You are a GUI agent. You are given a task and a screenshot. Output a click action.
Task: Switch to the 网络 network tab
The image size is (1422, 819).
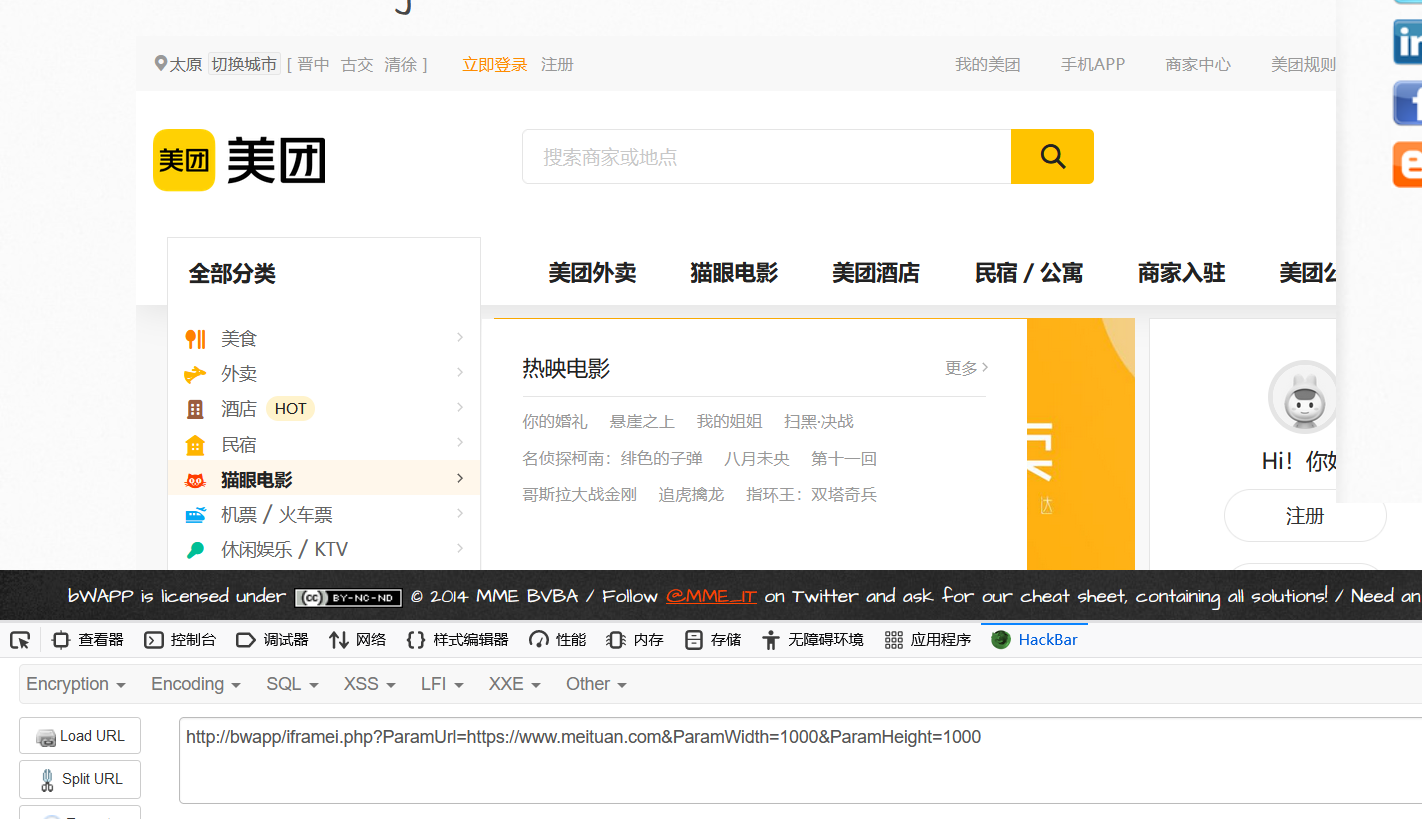[357, 640]
